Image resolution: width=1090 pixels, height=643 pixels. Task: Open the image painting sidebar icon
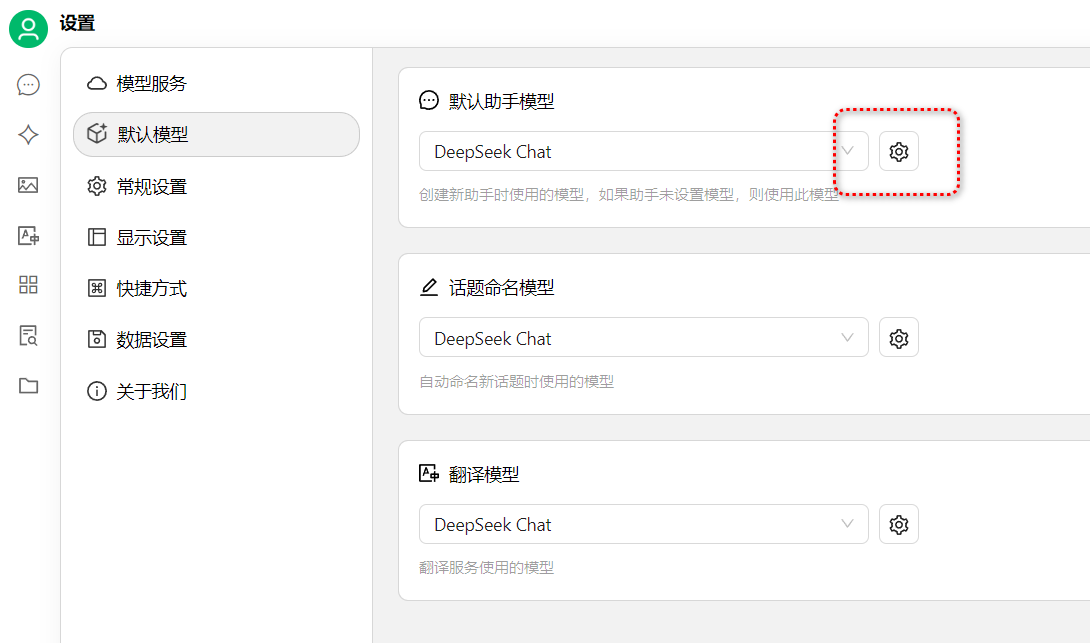(28, 185)
